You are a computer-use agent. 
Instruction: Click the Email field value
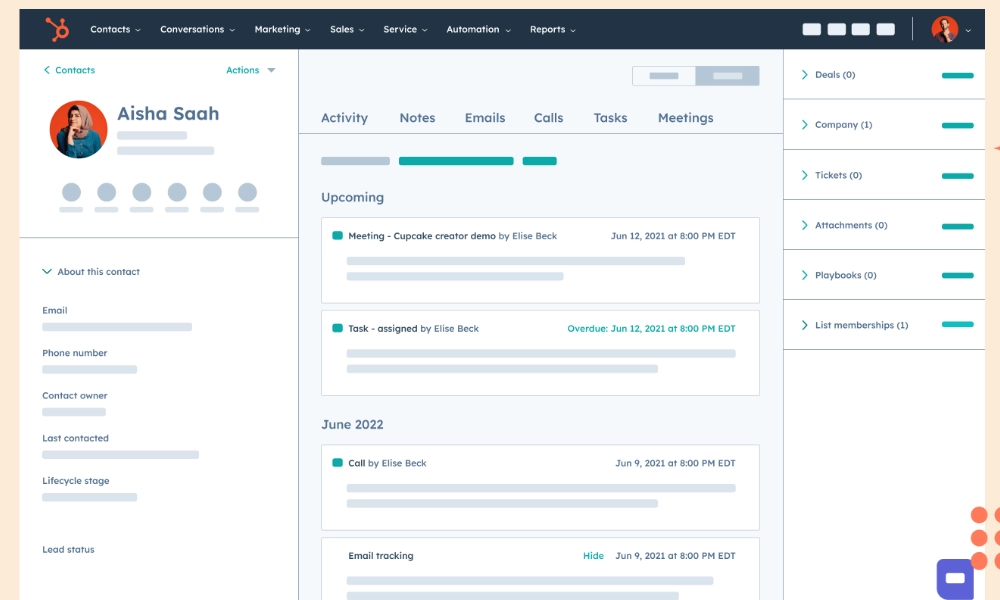click(117, 327)
